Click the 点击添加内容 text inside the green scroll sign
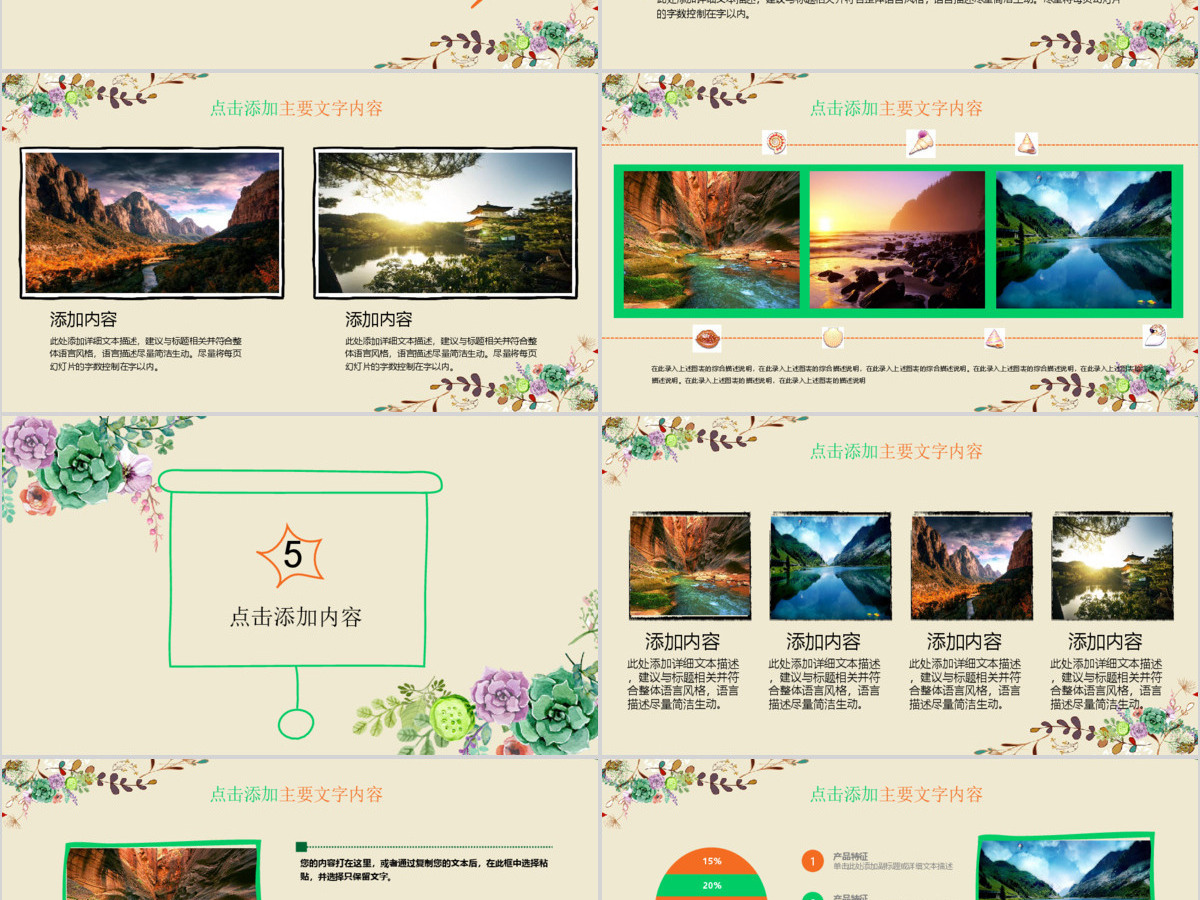1200x900 pixels. tap(296, 617)
